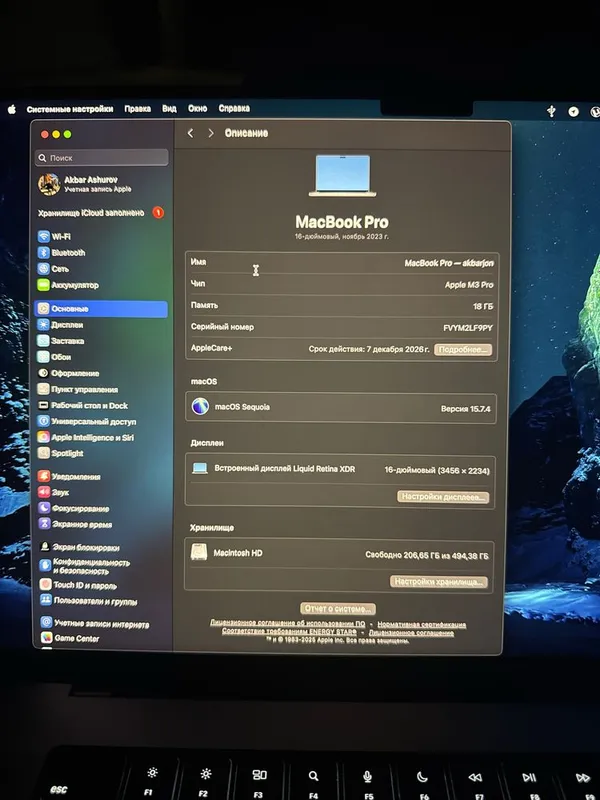This screenshot has width=600, height=800.
Task: Open the Окно menu
Action: 197,108
